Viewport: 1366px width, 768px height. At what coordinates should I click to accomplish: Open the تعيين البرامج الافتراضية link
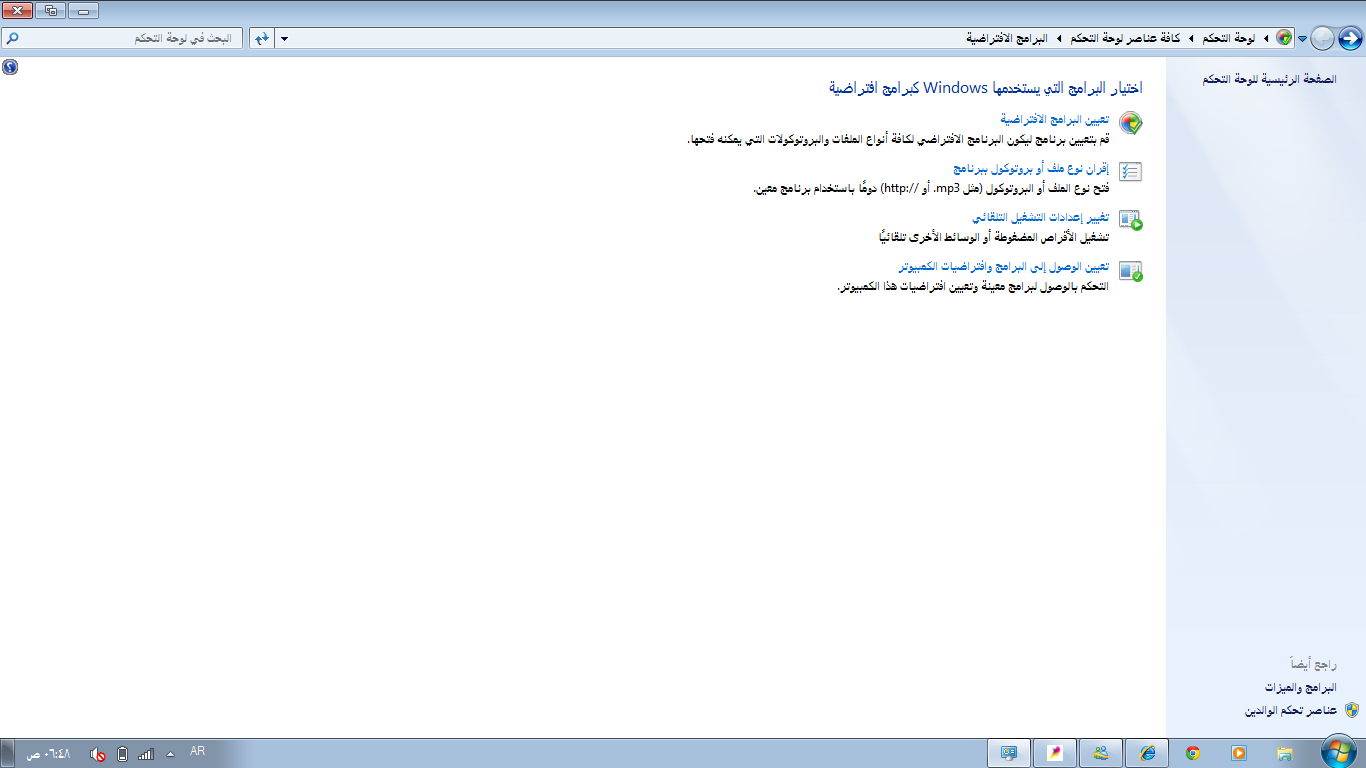pyautogui.click(x=1055, y=119)
